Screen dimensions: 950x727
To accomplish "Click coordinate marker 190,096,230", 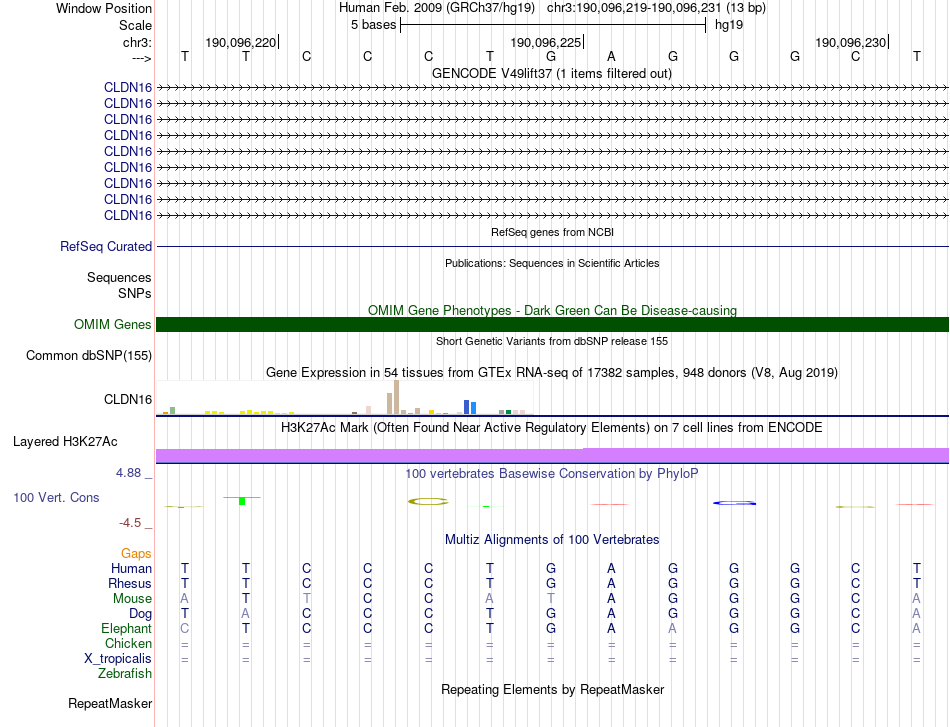I will click(x=851, y=42).
